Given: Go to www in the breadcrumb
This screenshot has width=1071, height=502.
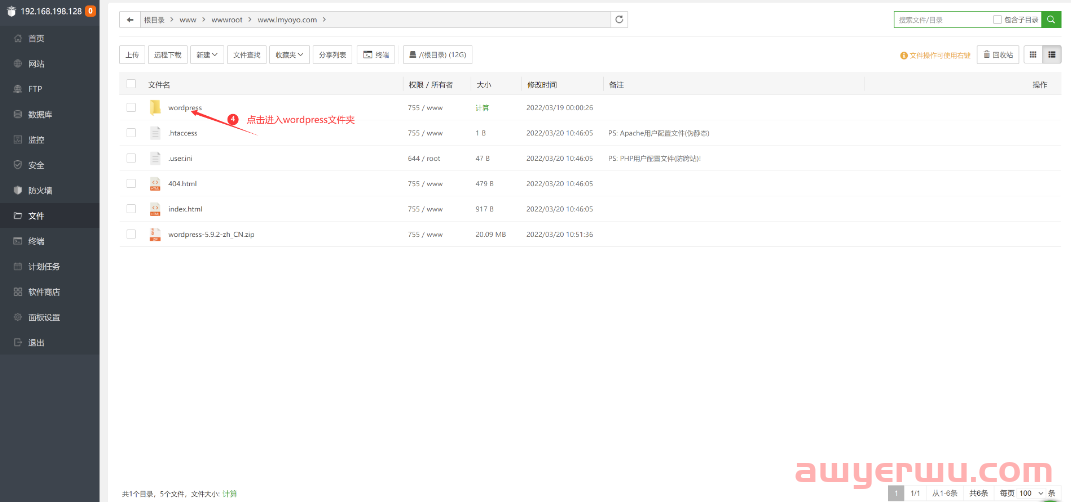Looking at the screenshot, I should coord(188,20).
